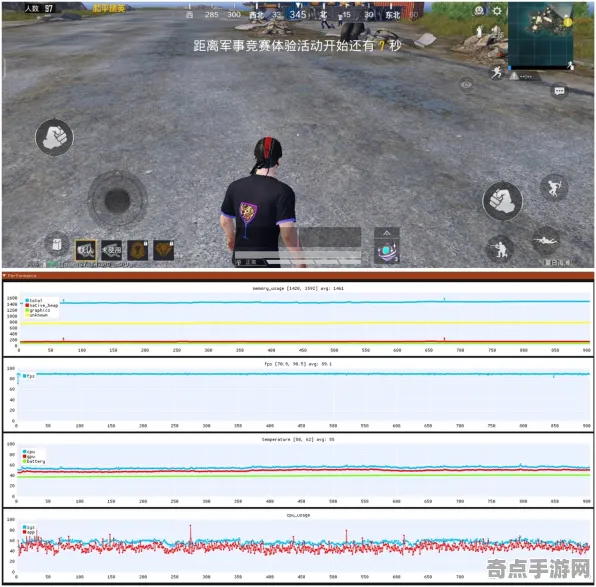The image size is (596, 587).
Task: Tap the prone lying soldier icon
Action: (545, 241)
